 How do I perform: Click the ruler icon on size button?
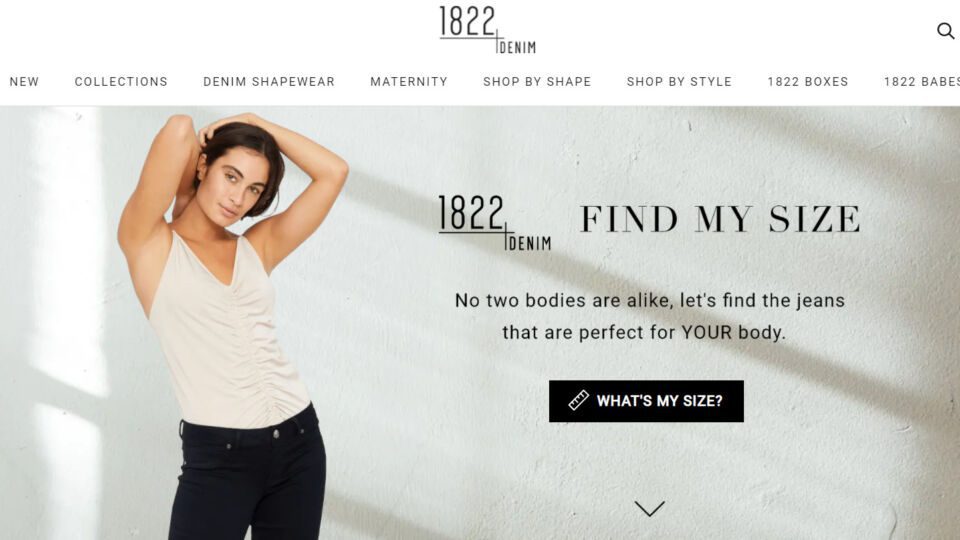click(578, 400)
